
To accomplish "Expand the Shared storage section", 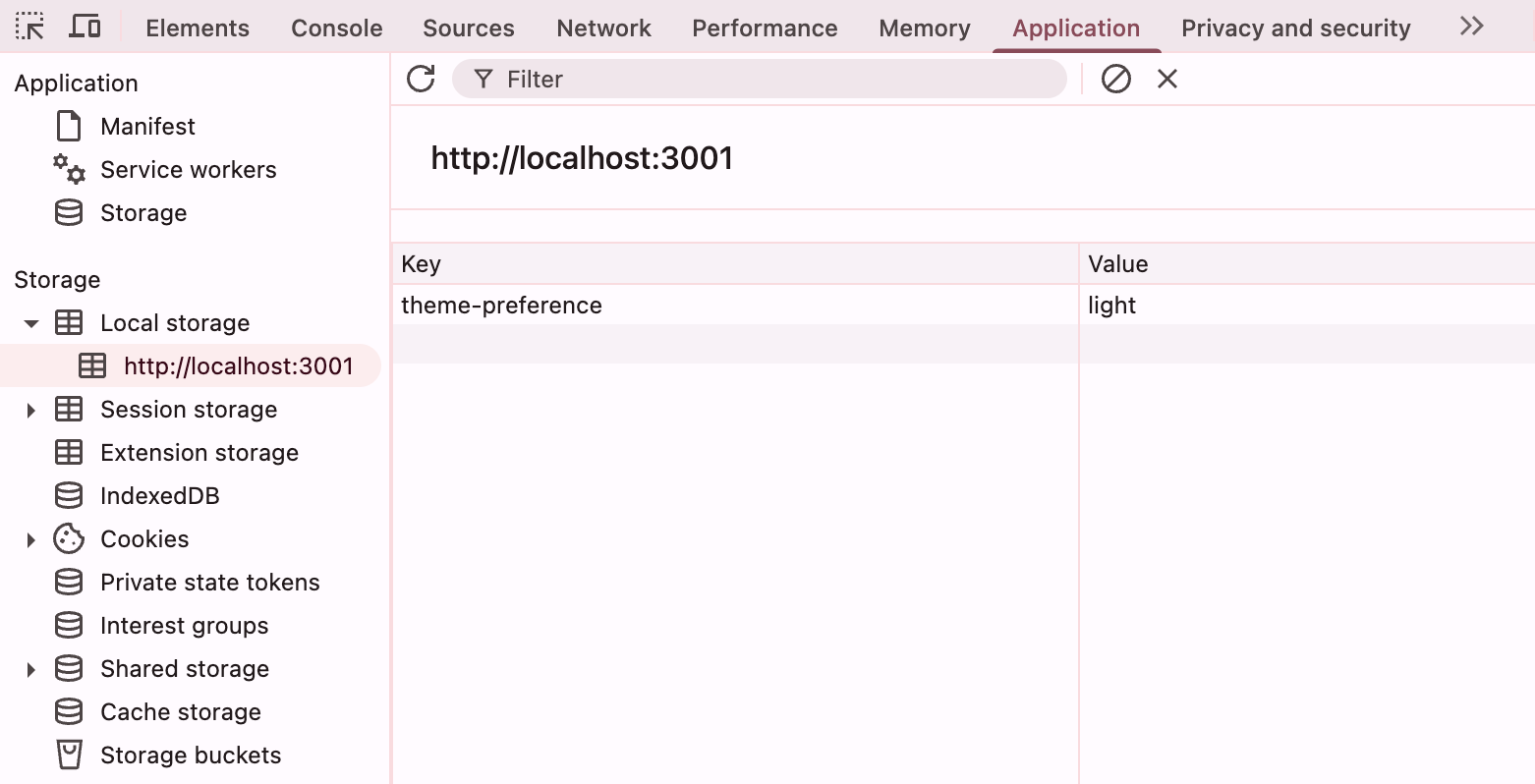I will 31,669.
